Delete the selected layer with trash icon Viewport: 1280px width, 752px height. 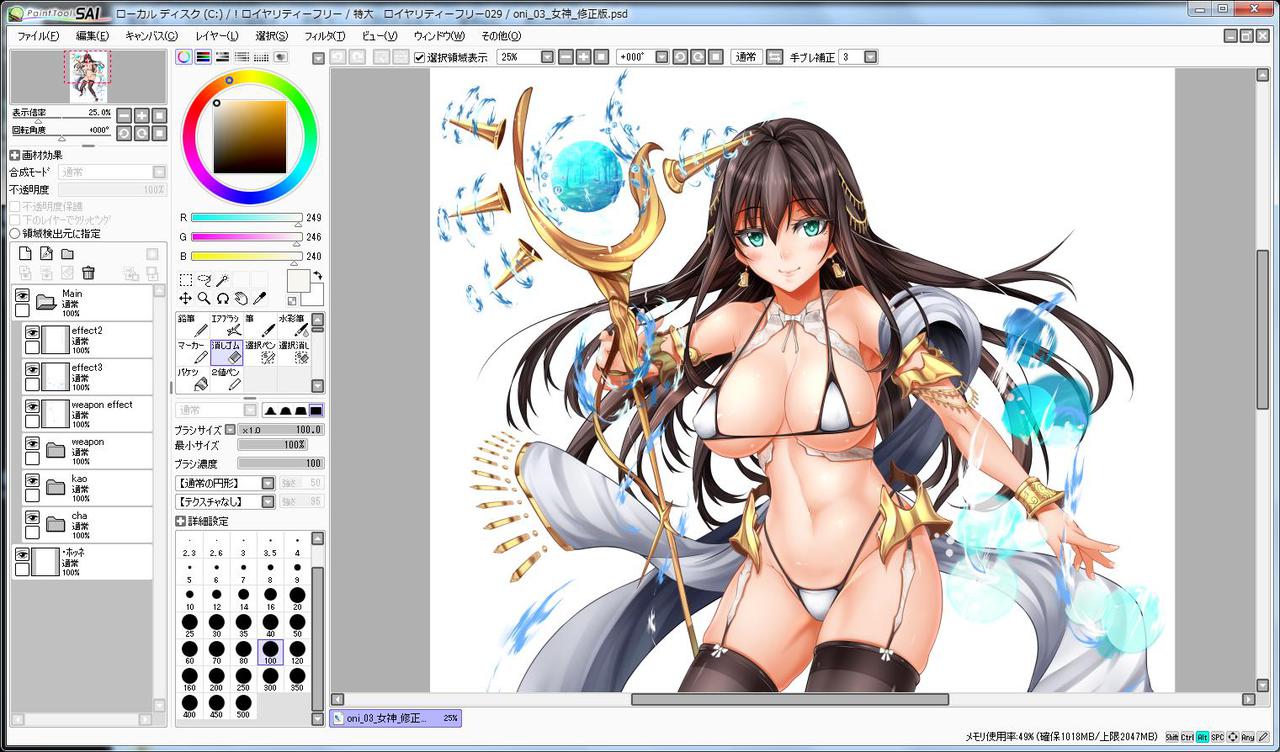(x=88, y=272)
